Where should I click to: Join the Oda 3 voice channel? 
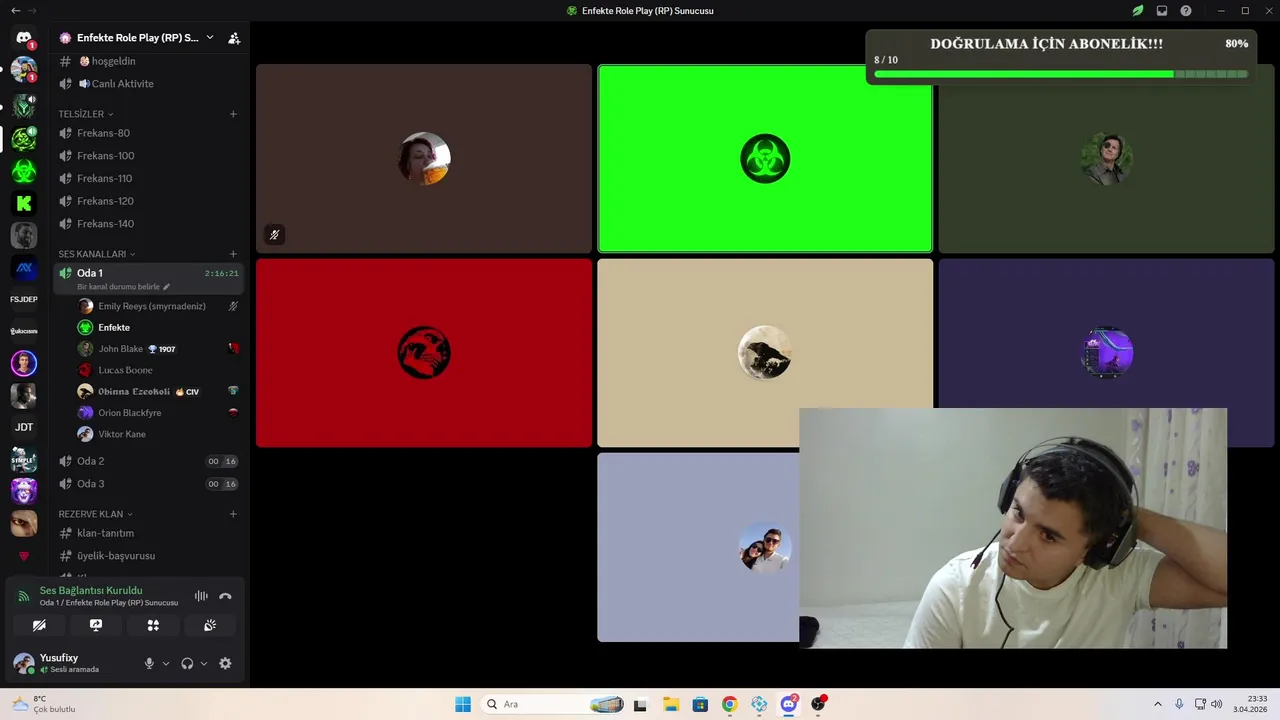click(x=148, y=484)
